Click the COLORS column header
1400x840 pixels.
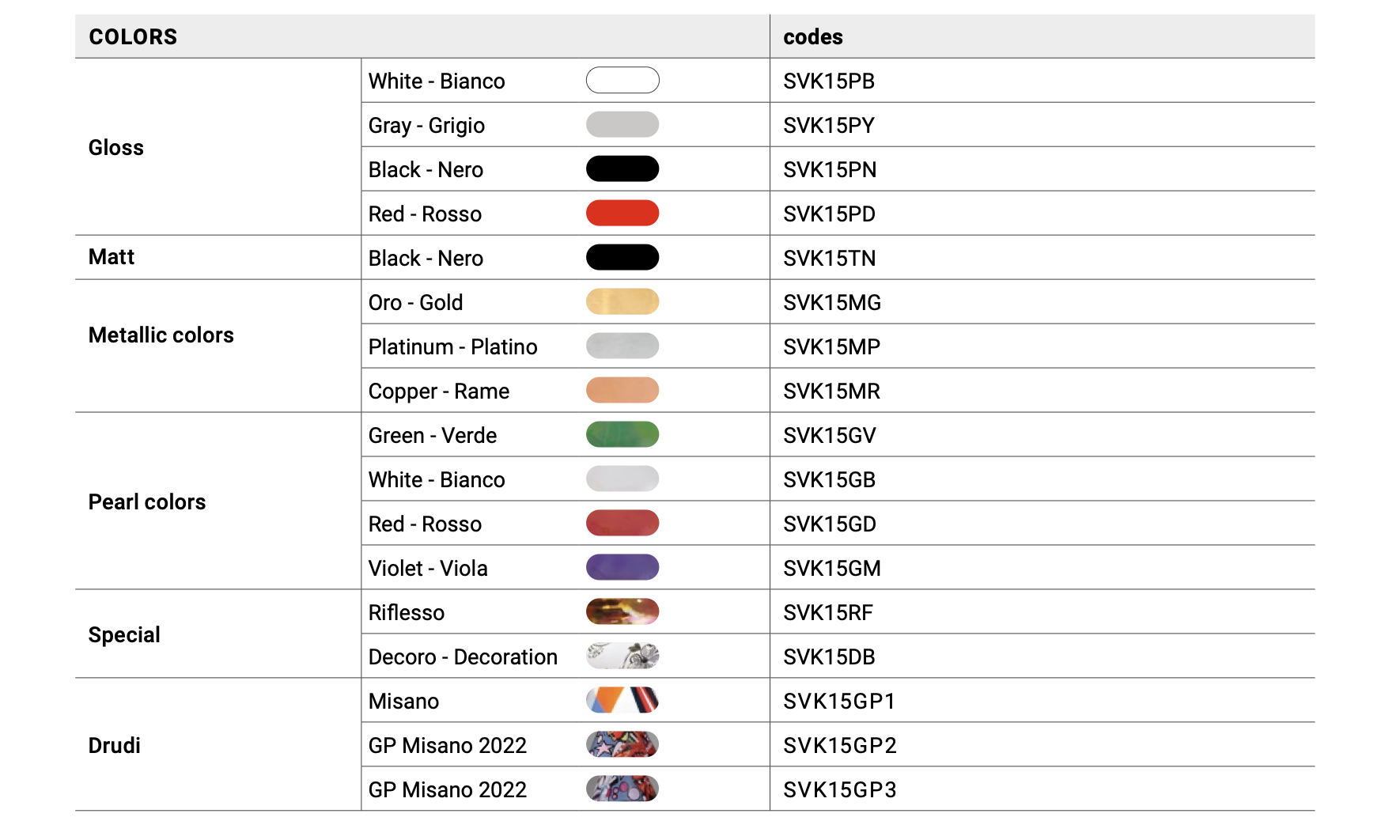(x=133, y=37)
